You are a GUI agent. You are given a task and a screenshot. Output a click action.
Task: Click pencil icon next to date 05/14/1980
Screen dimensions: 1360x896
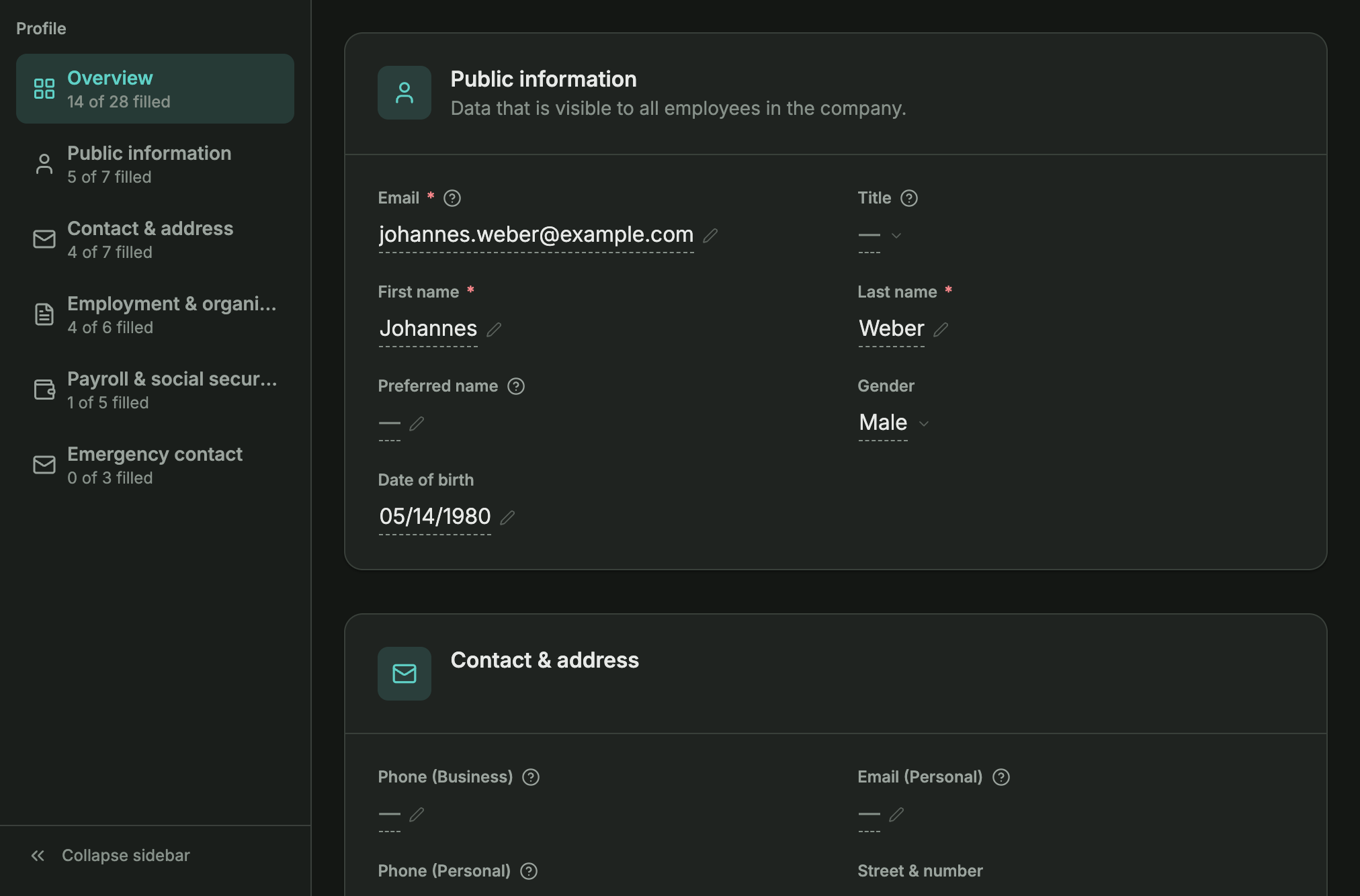[507, 518]
